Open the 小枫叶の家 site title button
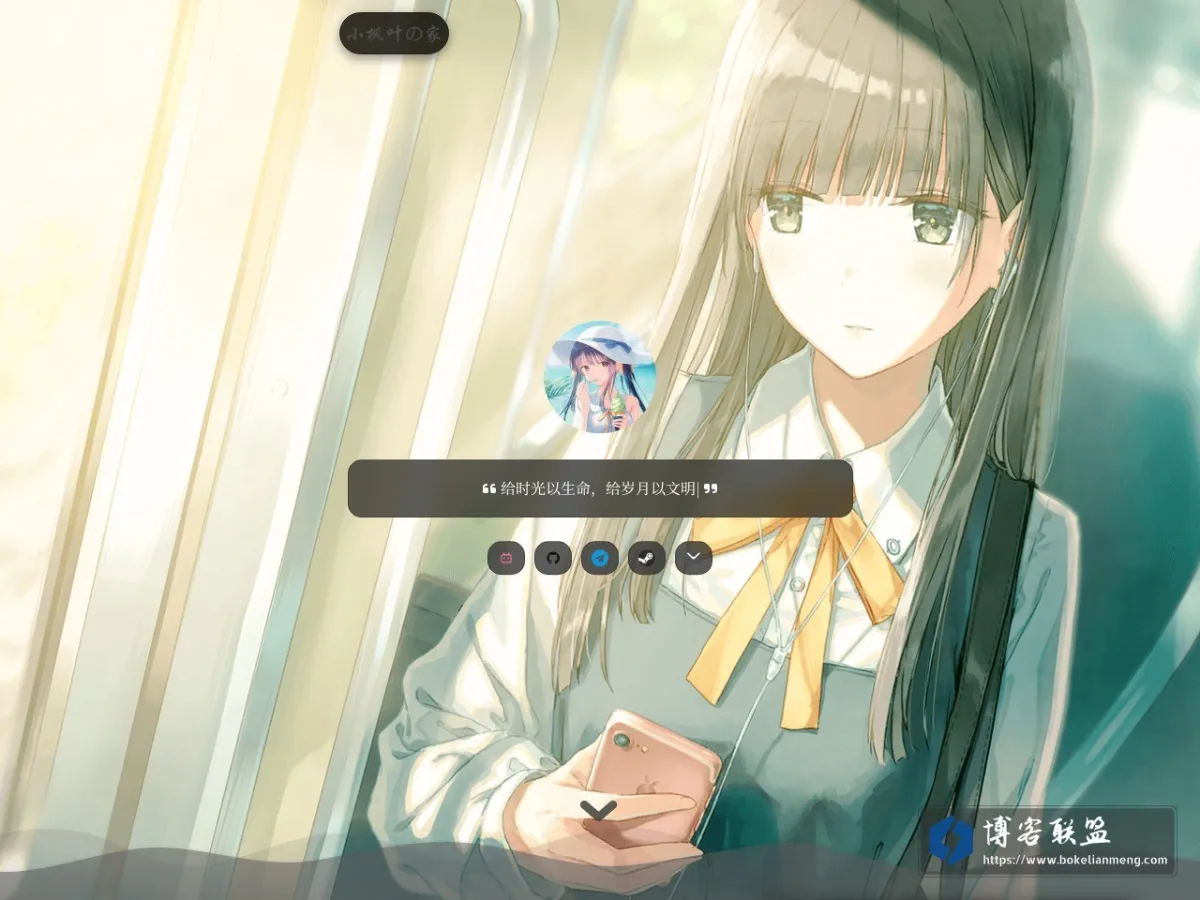The width and height of the screenshot is (1200, 900). 394,33
